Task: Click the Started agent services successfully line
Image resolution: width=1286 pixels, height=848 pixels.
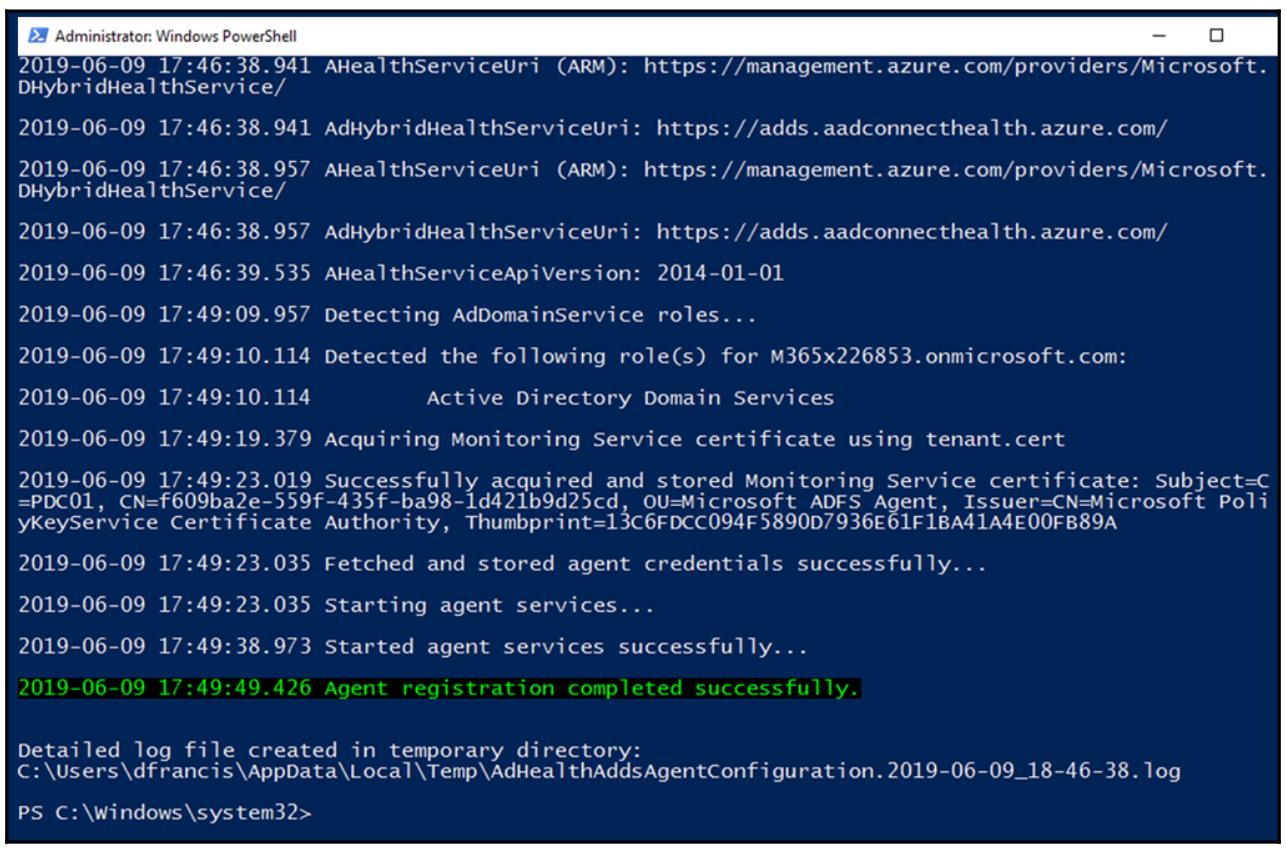Action: point(412,647)
